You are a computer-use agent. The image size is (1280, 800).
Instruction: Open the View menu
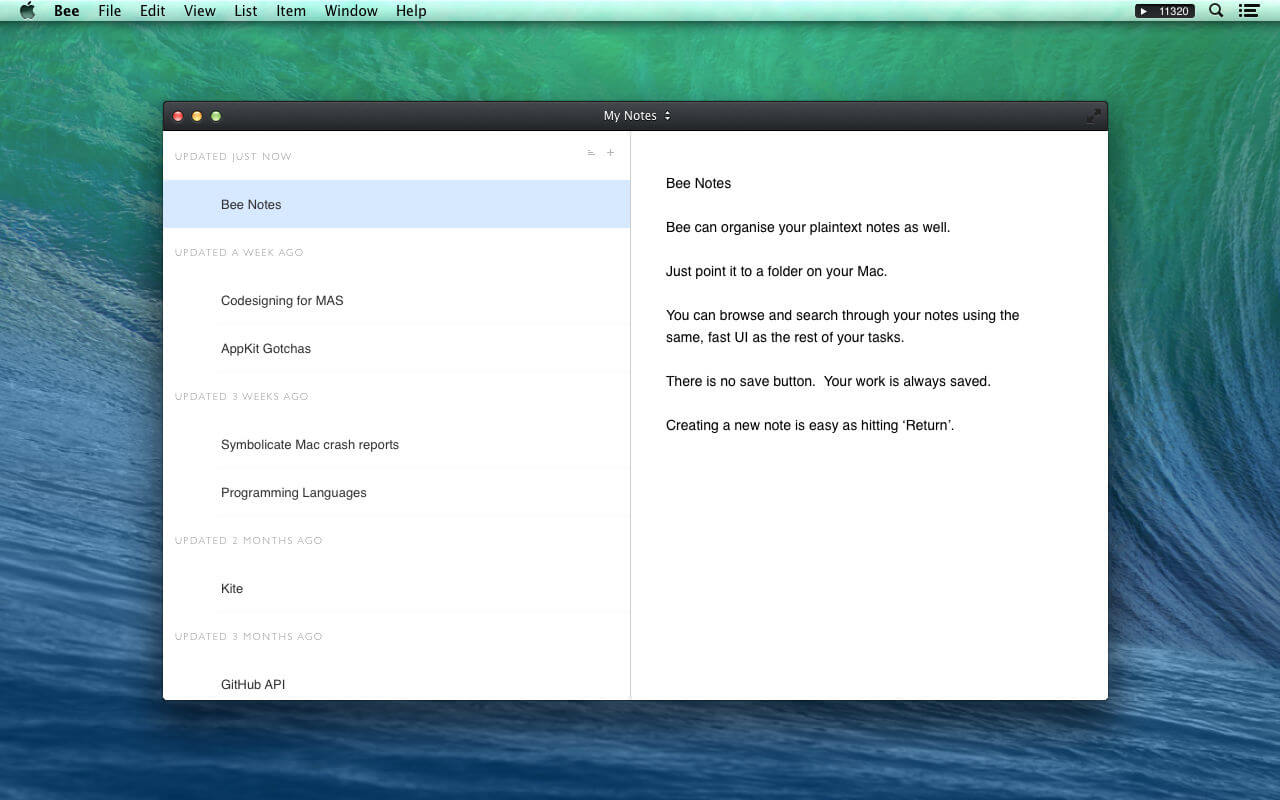(200, 11)
